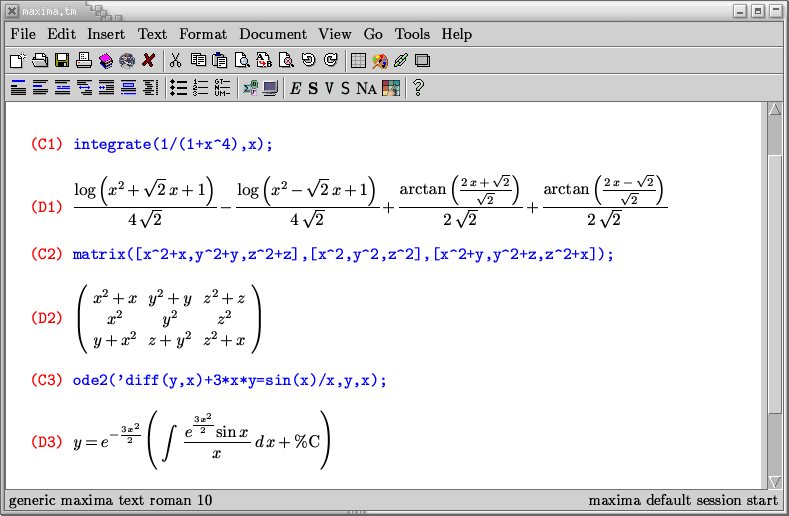Cut selection with the scissors icon

[175, 60]
